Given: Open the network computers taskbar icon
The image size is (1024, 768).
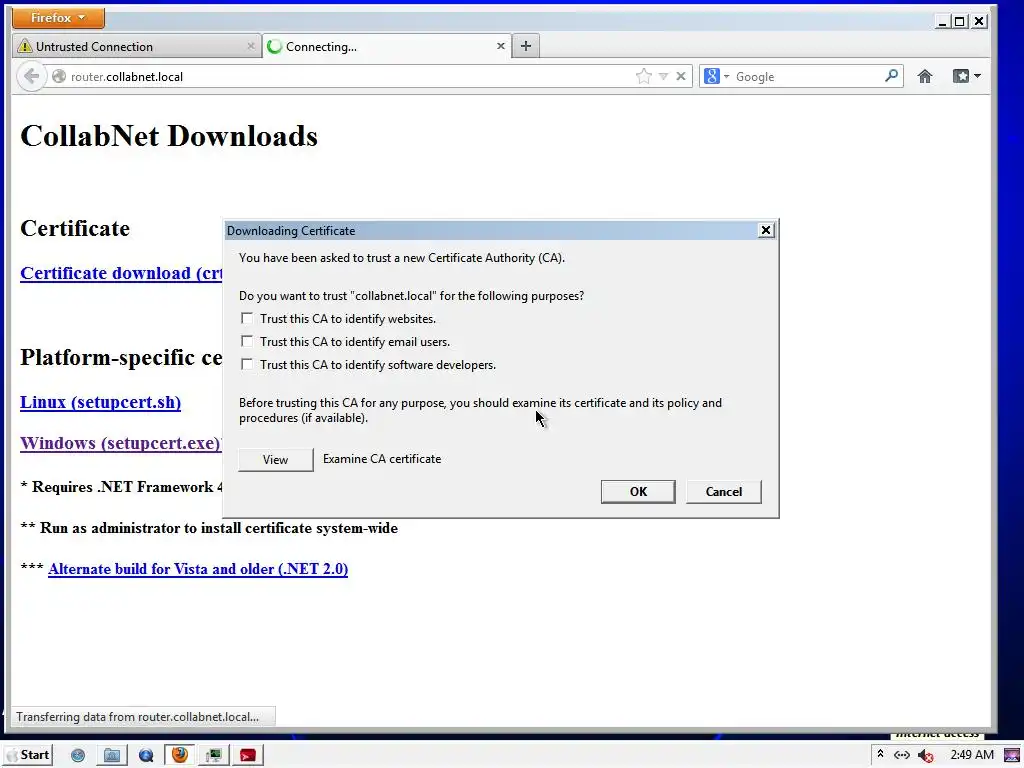Looking at the screenshot, I should (x=214, y=756).
